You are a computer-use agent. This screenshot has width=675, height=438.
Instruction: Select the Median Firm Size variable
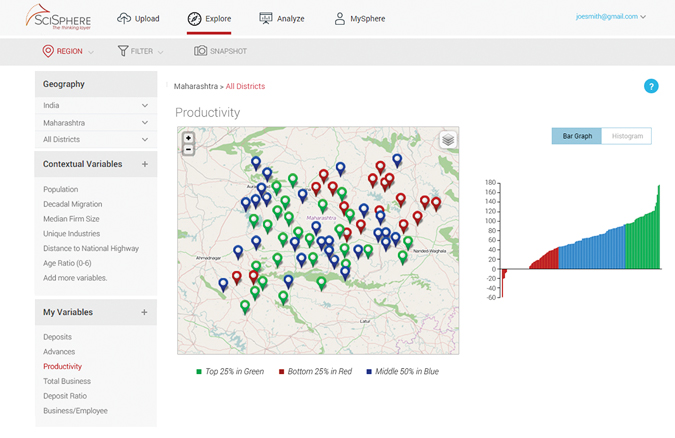[71, 219]
